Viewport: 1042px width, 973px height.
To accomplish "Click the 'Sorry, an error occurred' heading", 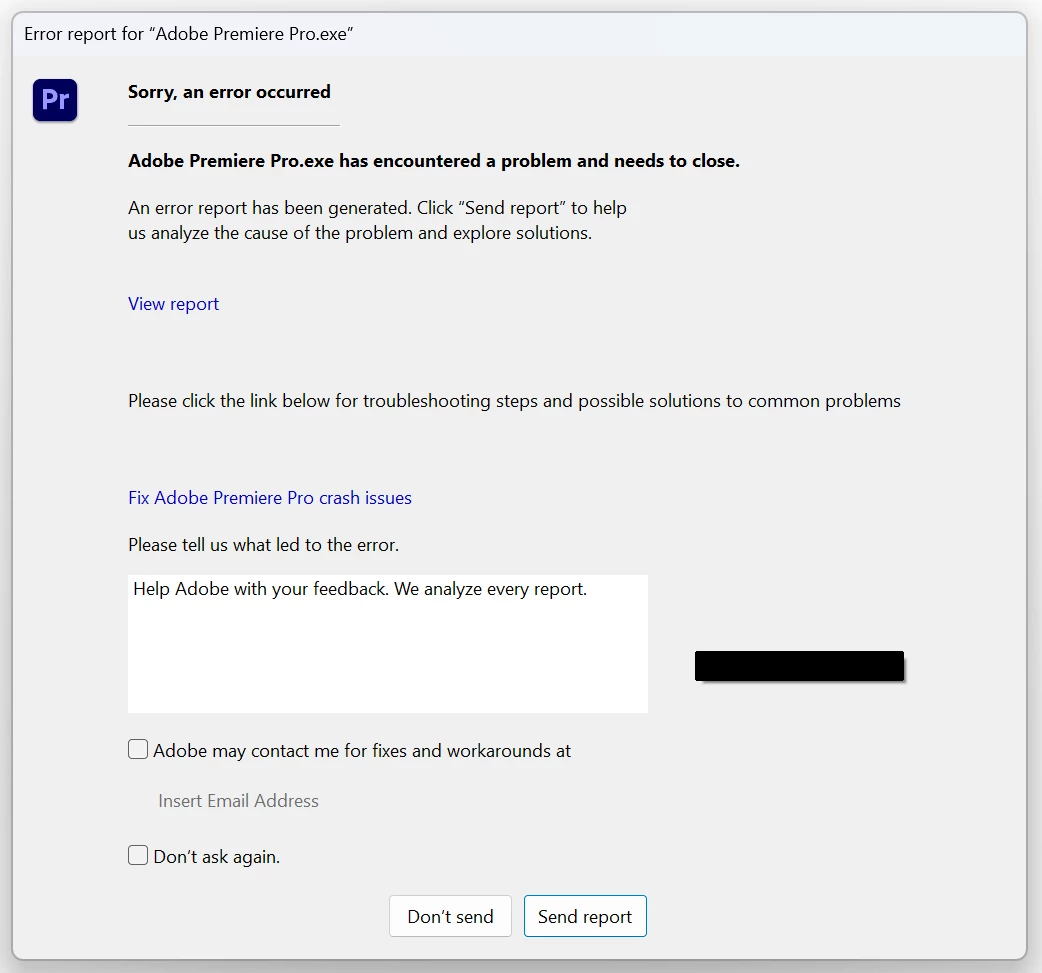I will (229, 92).
